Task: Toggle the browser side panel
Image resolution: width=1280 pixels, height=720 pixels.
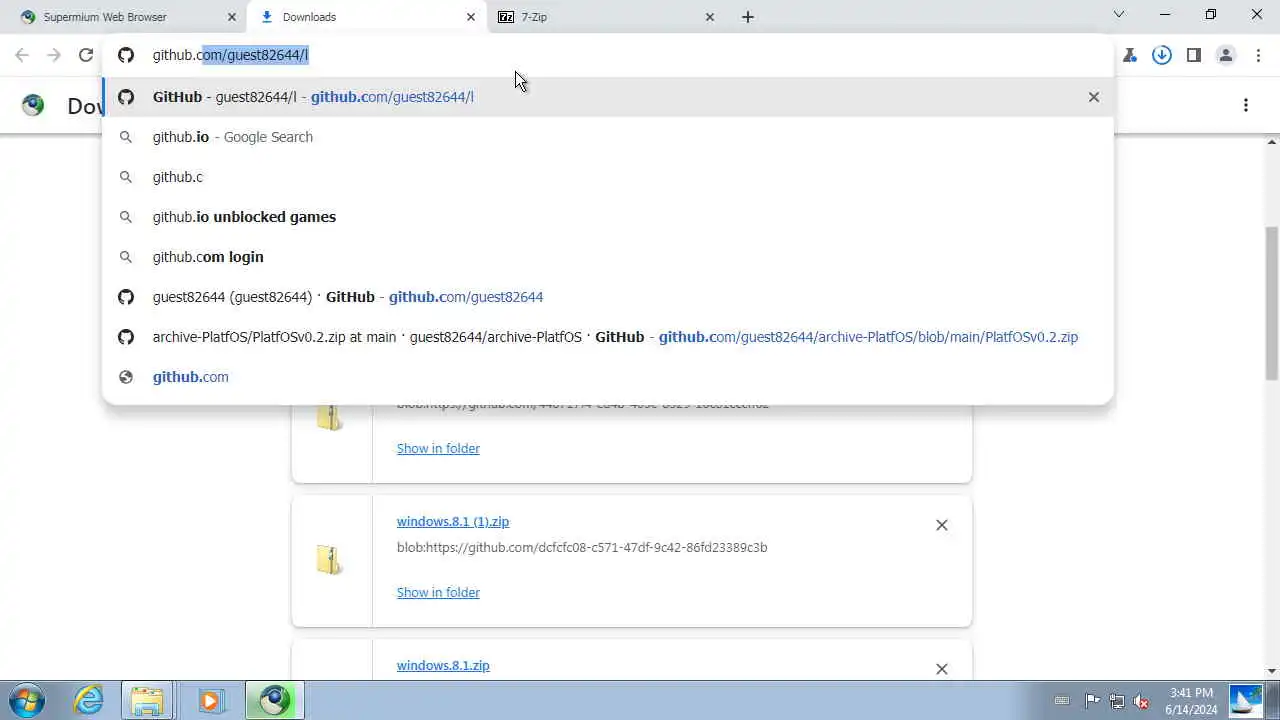Action: coord(1194,56)
